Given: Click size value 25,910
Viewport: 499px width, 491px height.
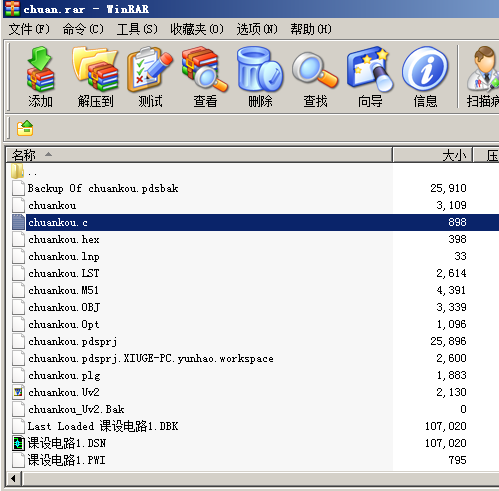Looking at the screenshot, I should point(448,188).
